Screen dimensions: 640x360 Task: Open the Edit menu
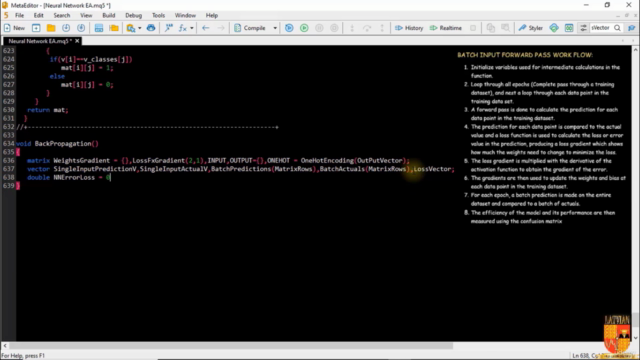tap(38, 15)
